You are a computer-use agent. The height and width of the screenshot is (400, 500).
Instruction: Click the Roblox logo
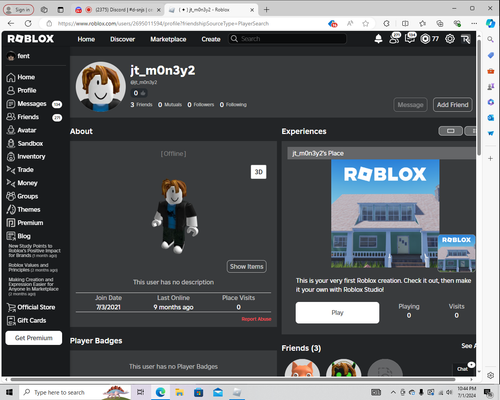31,39
